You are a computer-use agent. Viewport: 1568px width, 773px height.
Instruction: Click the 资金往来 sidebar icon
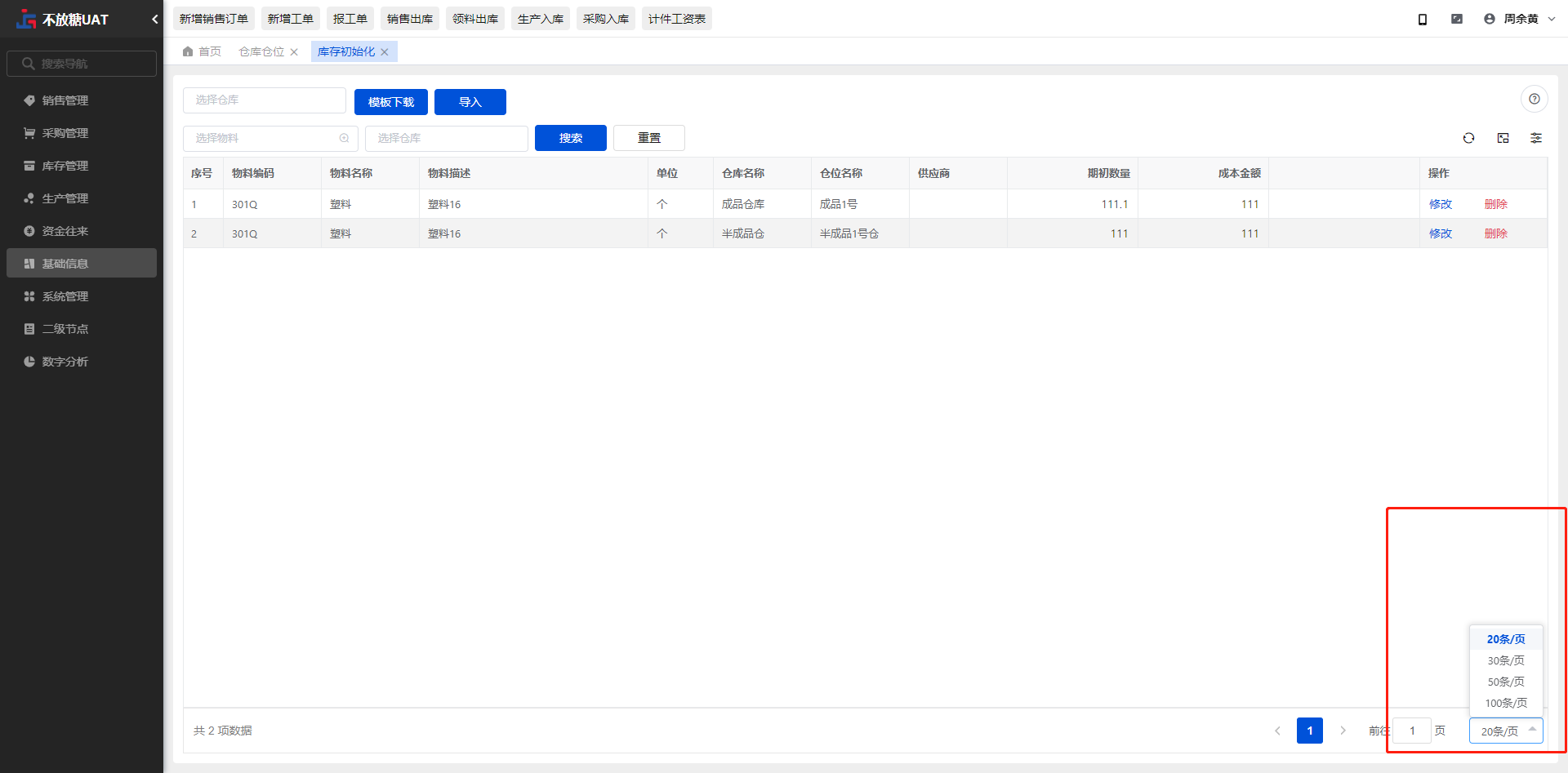(29, 231)
